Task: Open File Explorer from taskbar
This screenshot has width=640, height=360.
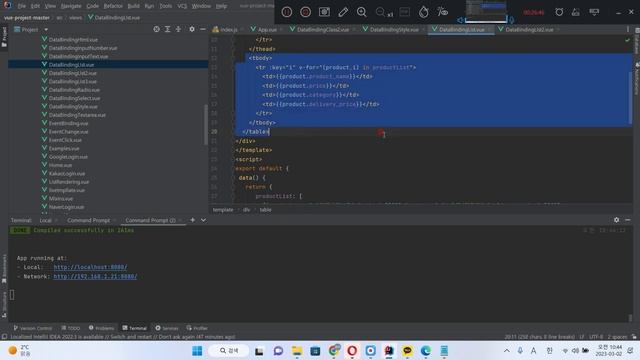Action: (x=297, y=351)
